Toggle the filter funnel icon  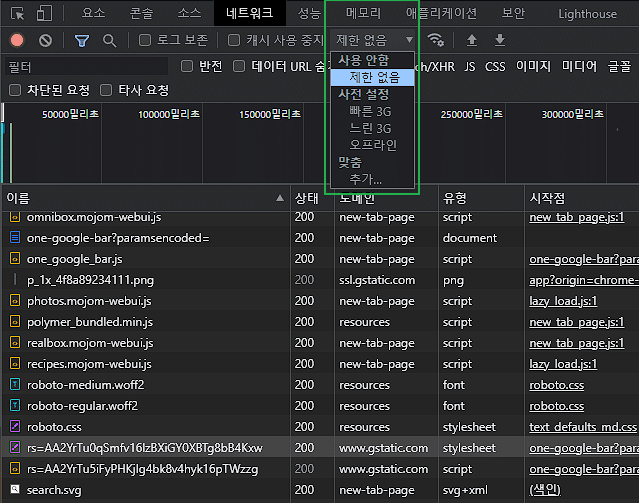(x=82, y=40)
